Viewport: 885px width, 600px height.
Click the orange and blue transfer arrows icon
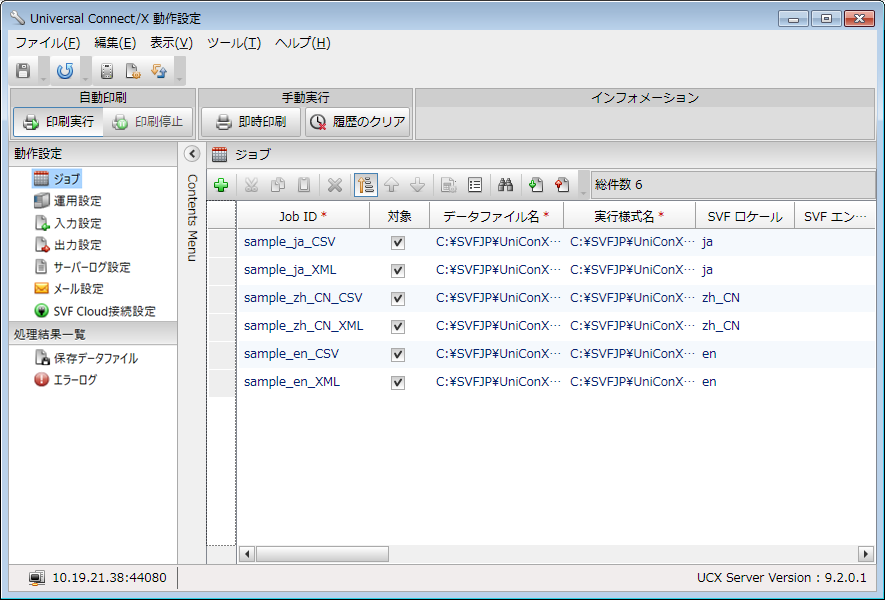pos(159,71)
